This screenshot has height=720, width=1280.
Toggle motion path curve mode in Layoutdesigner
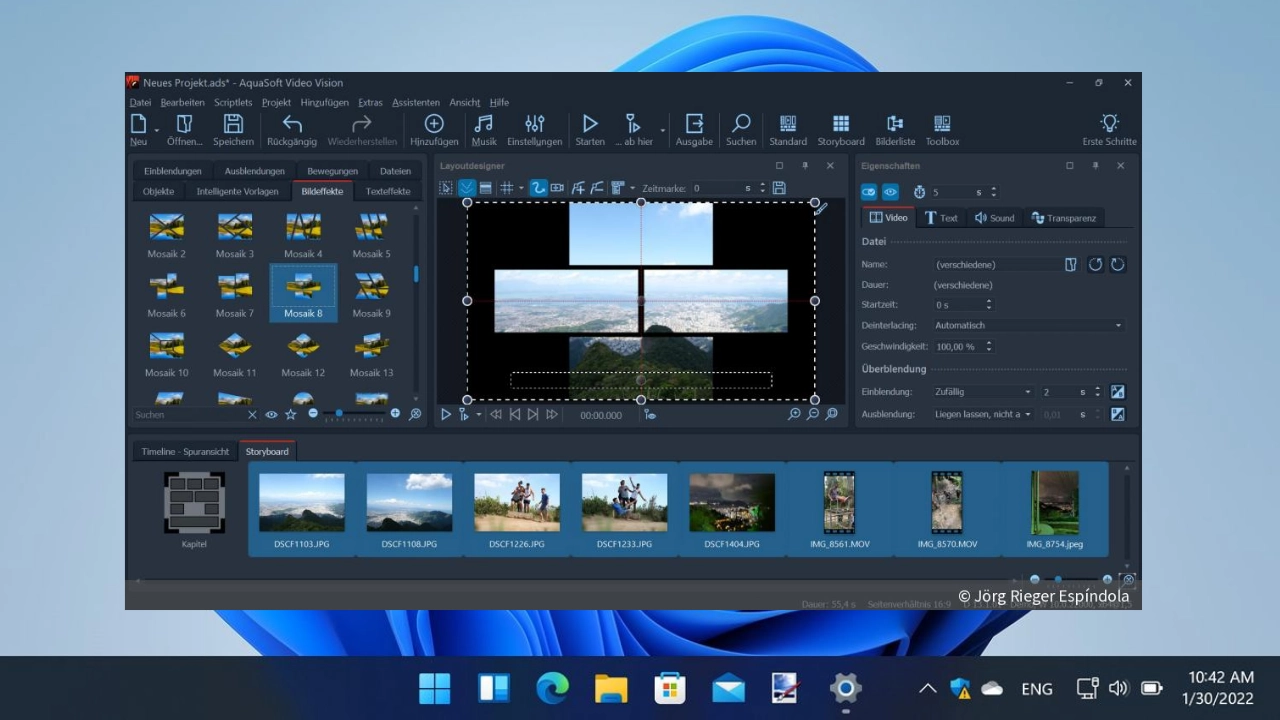[x=538, y=188]
